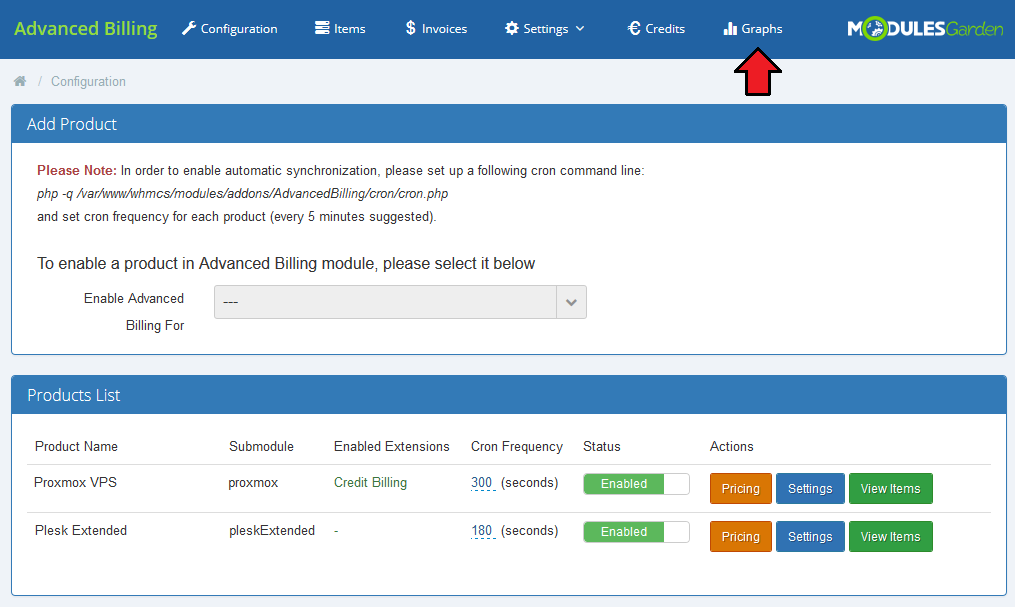Click the Add Product panel heading

point(72,124)
